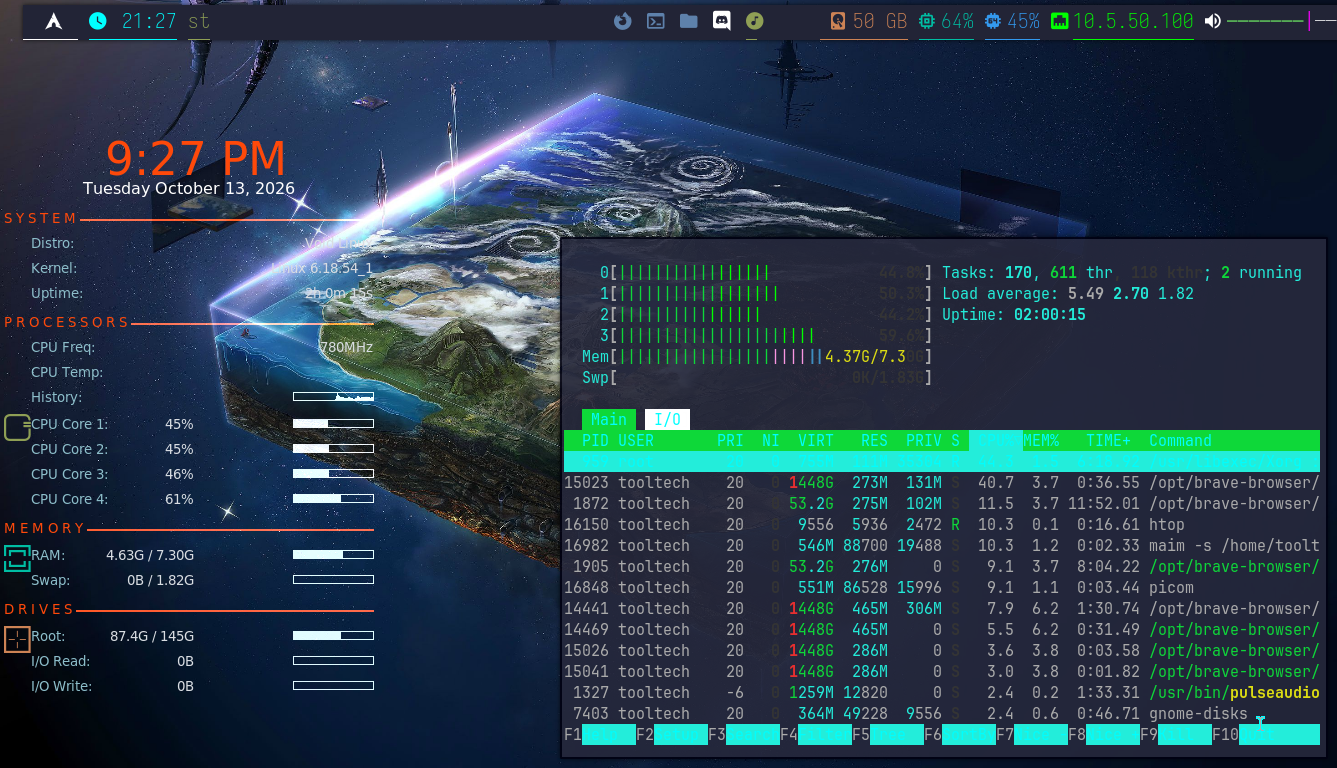Click the disk usage icon next to 50 GB
Screen dimensions: 1337x768
coord(838,20)
